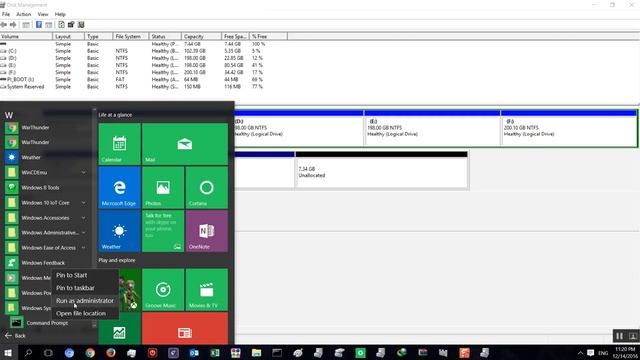
Task: Choose Pin to taskbar from context menu
Action: [x=75, y=288]
